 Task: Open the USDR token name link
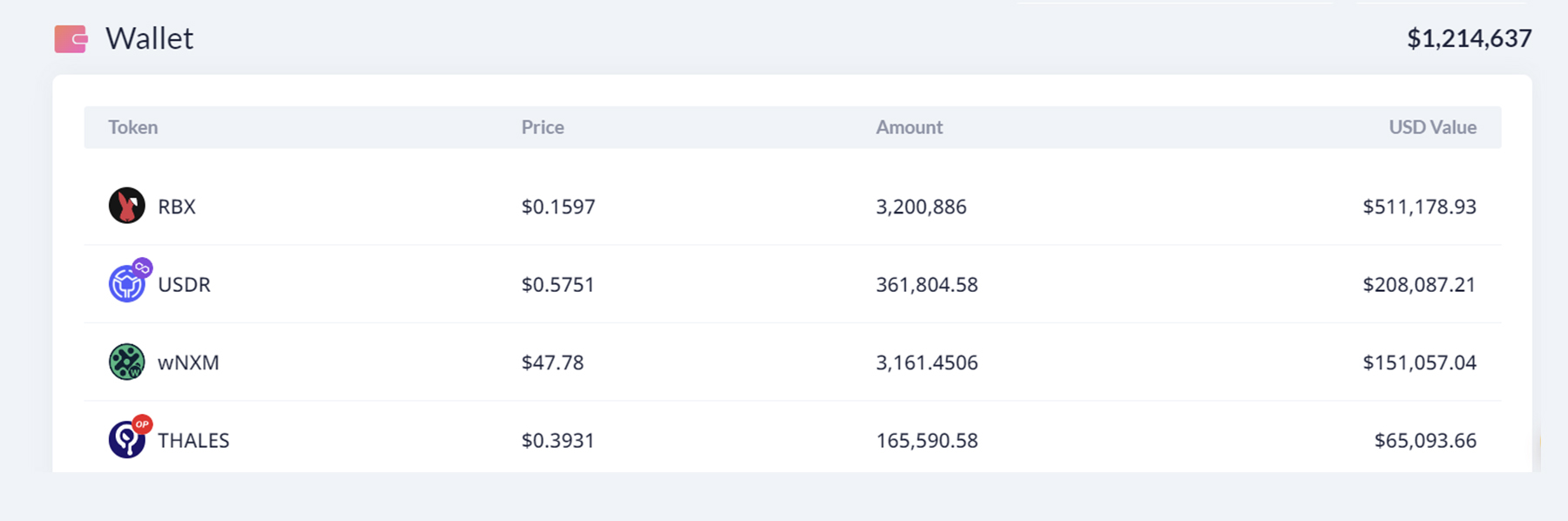pos(184,285)
